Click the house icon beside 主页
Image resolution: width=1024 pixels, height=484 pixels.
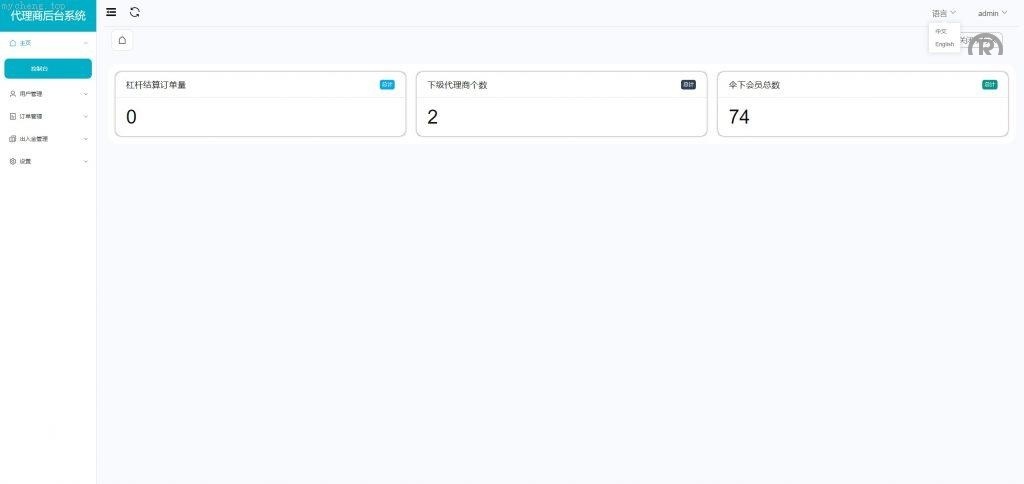click(x=13, y=43)
